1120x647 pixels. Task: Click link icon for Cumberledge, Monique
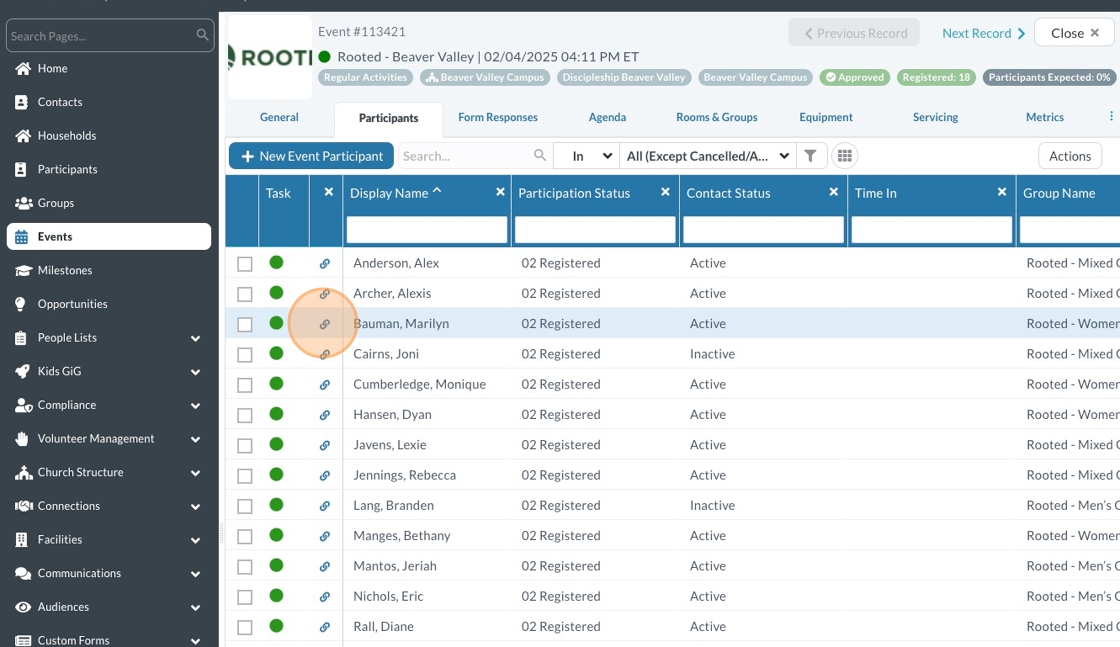click(x=325, y=385)
